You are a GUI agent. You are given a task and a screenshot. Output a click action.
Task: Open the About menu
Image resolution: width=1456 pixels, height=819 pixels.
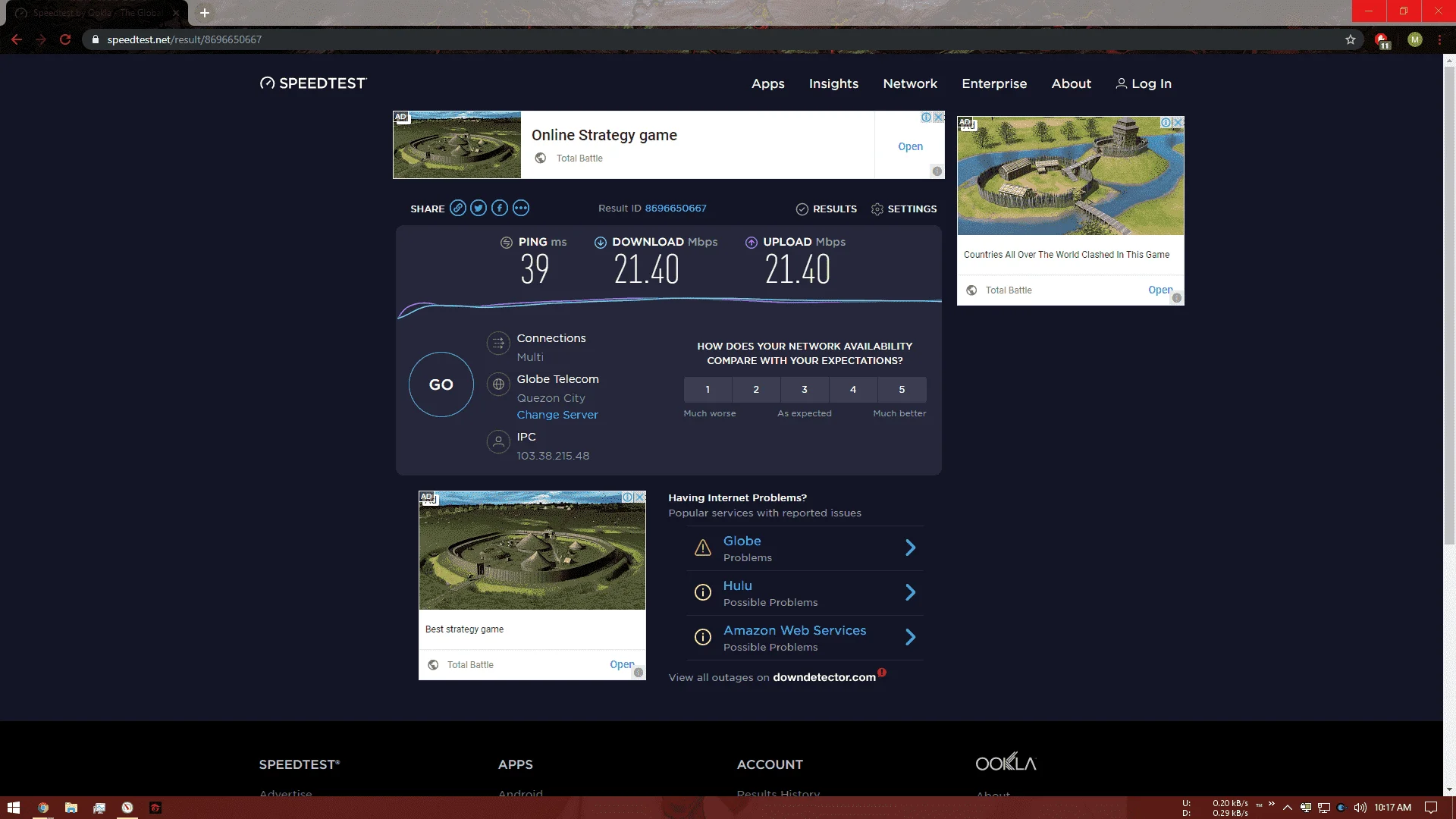point(1071,83)
